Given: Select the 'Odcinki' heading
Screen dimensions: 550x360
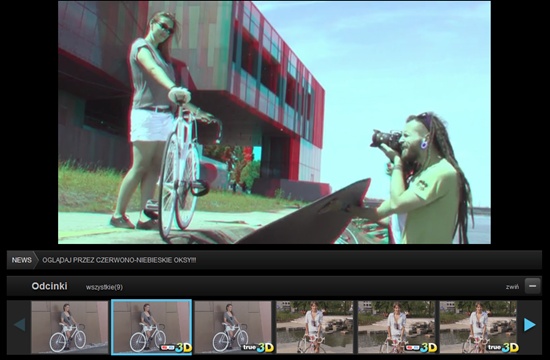Looking at the screenshot, I should pos(49,286).
